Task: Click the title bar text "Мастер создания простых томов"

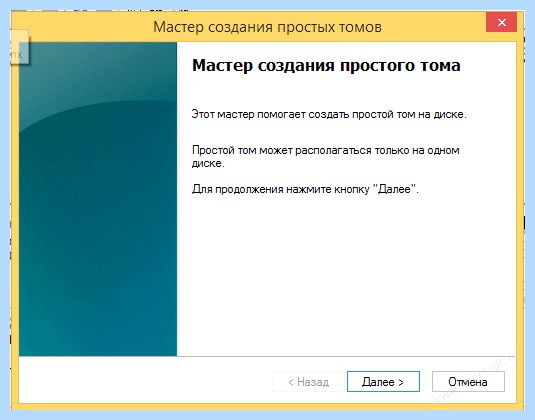Action: coord(267,27)
